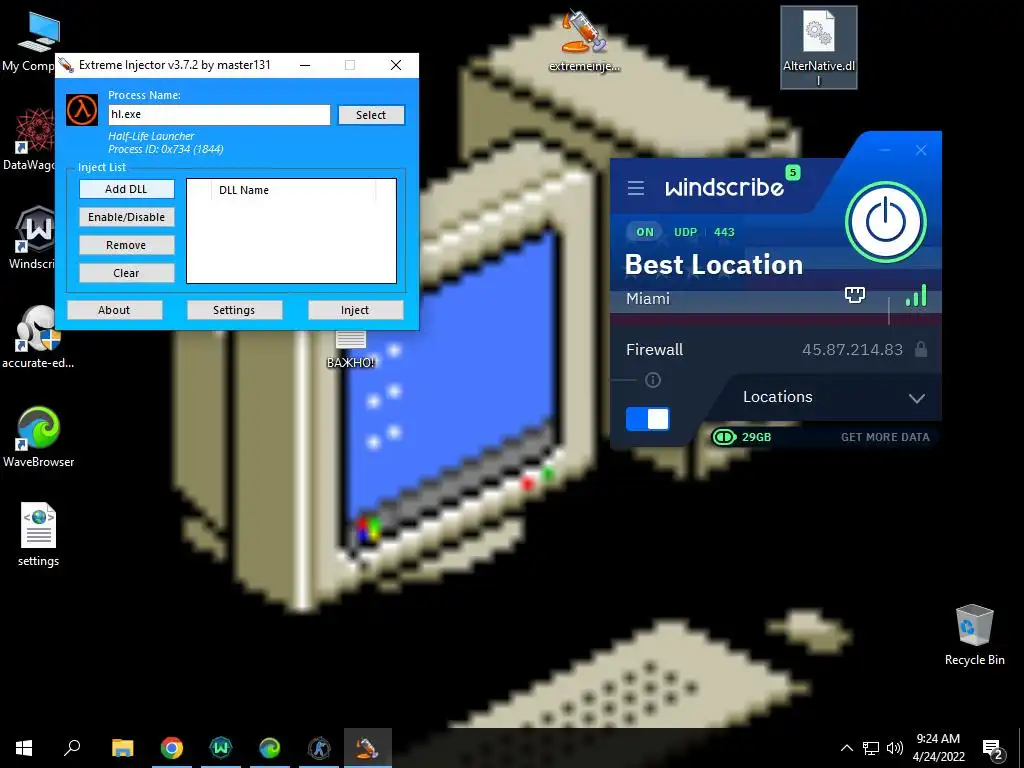Click the Extreme Injector taskbar icon
1024x768 pixels.
[x=368, y=748]
